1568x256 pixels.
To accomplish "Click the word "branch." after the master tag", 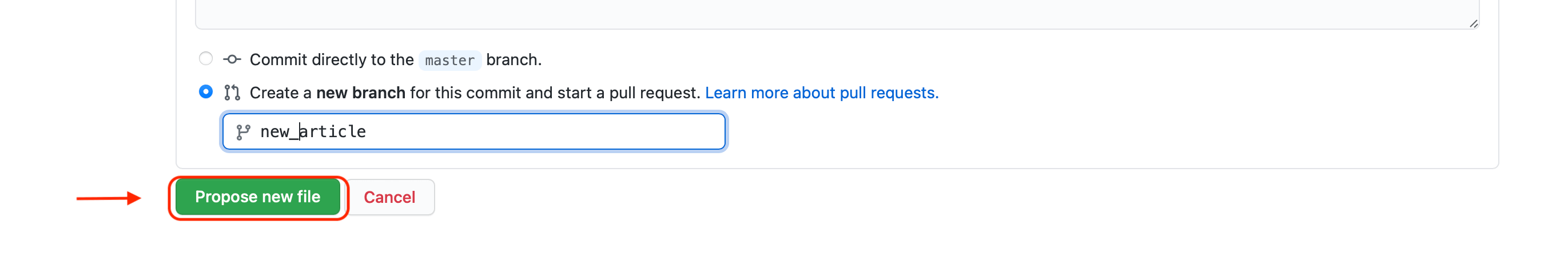I will [x=513, y=59].
